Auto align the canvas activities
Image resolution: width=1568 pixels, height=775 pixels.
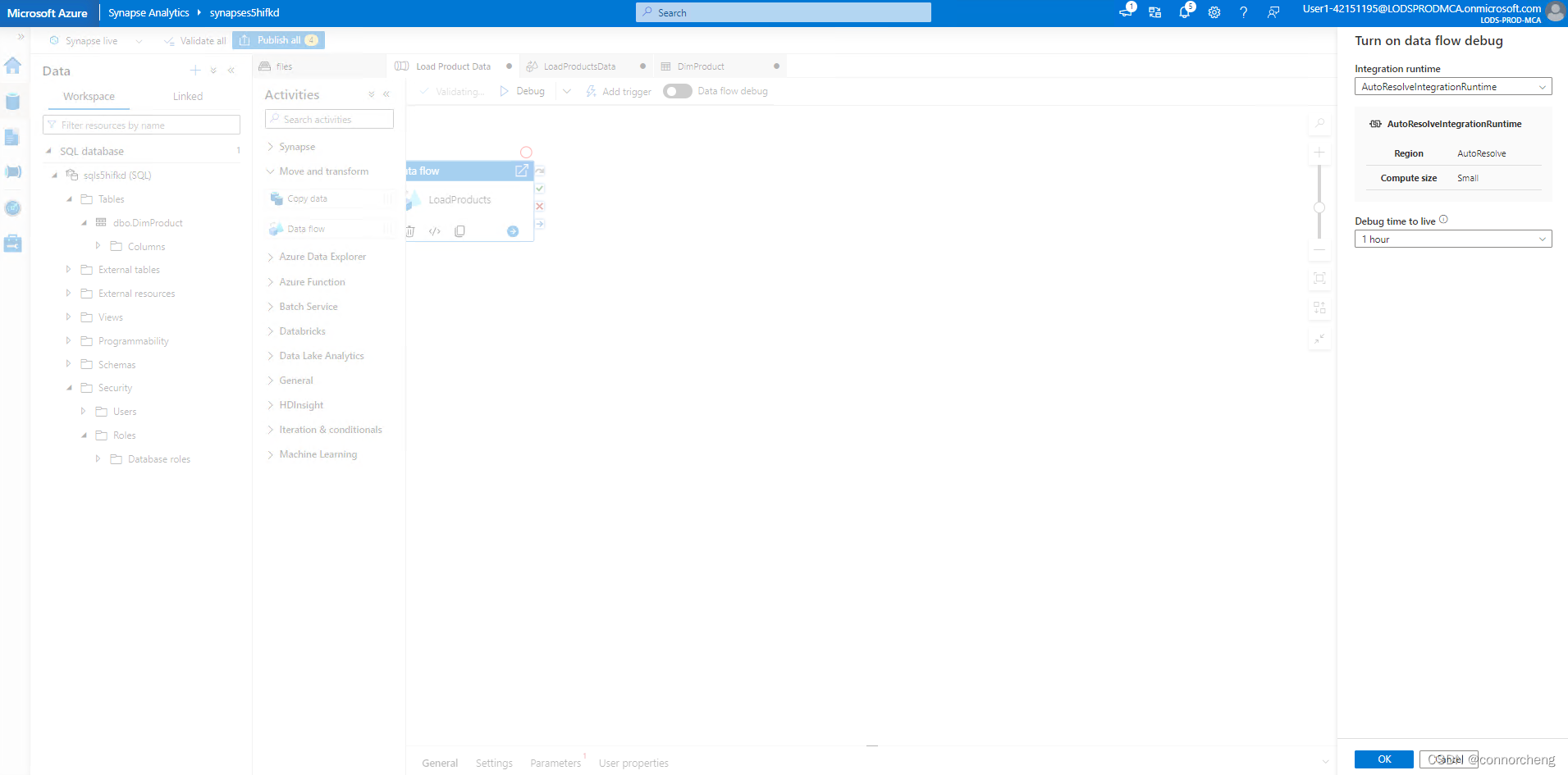[x=1319, y=308]
